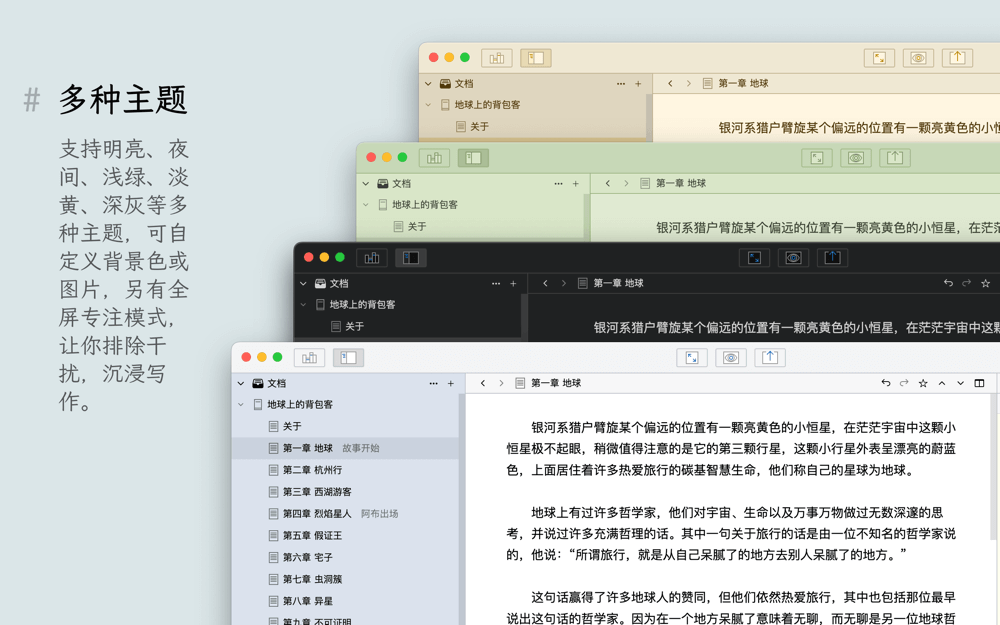Viewport: 1000px width, 625px height.
Task: Add new document plus in green window sidebar
Action: point(576,183)
